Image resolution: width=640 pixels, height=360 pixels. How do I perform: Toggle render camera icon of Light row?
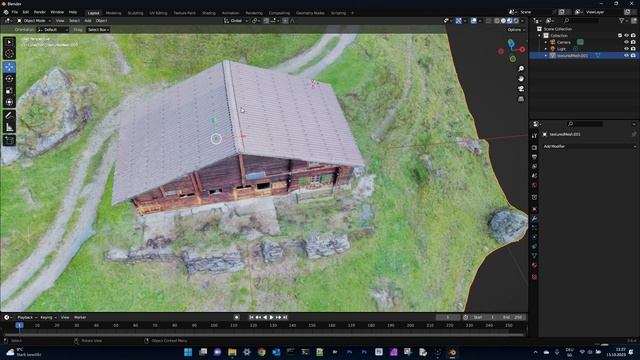633,49
